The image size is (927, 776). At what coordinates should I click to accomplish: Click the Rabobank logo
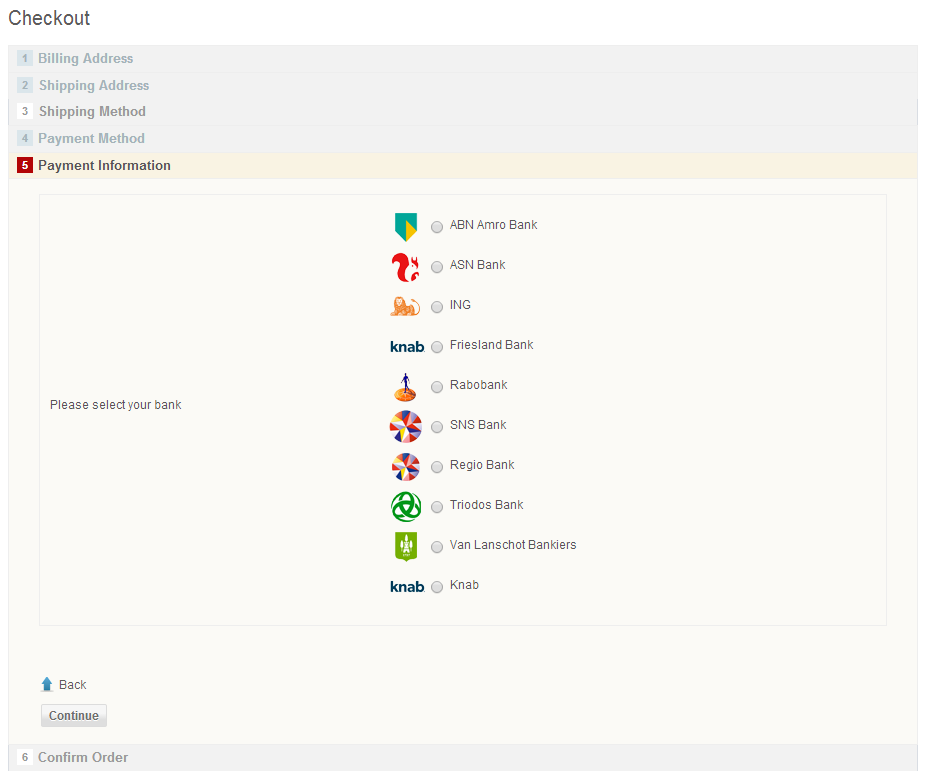point(405,387)
